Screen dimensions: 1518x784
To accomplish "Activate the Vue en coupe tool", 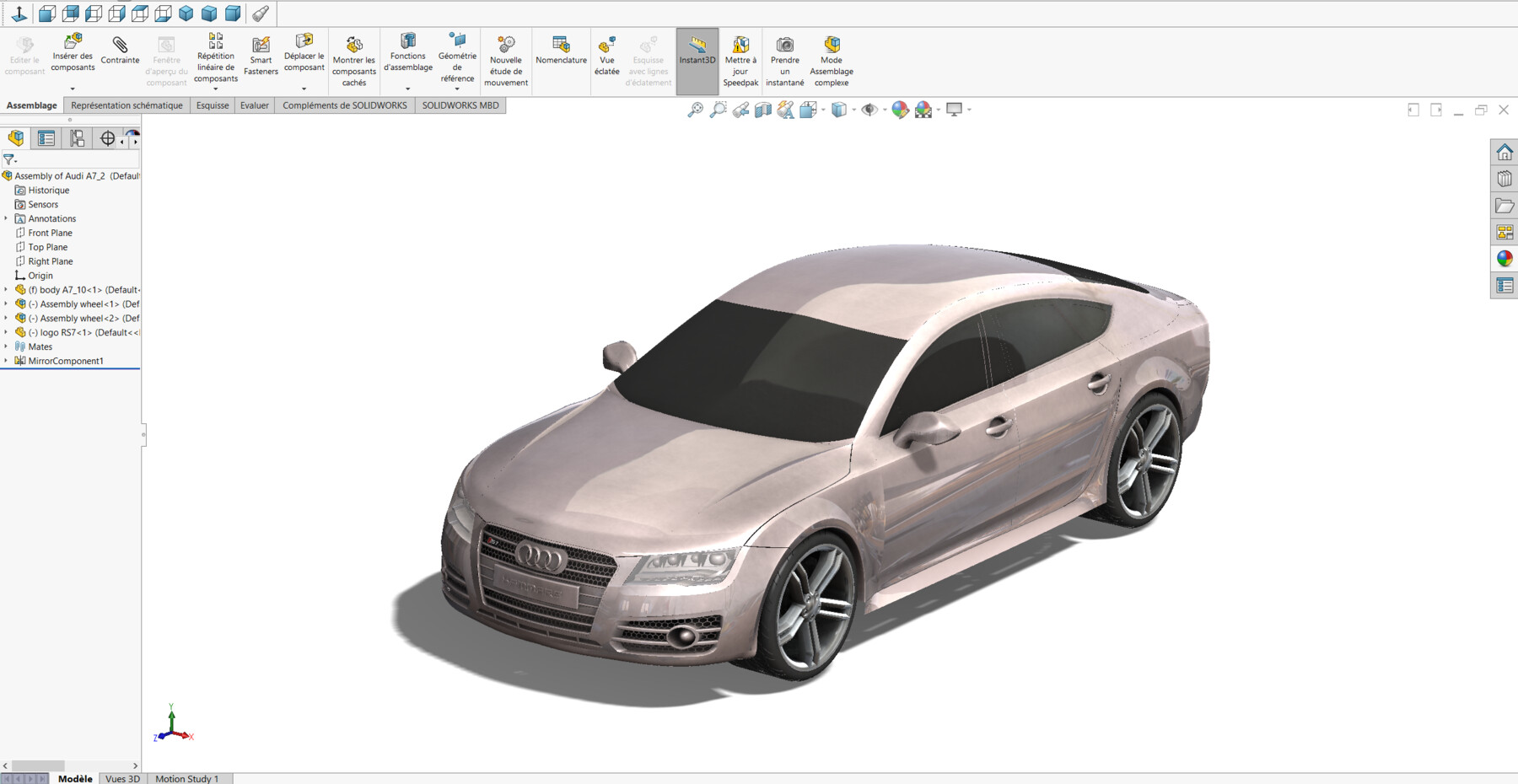I will pos(762,110).
